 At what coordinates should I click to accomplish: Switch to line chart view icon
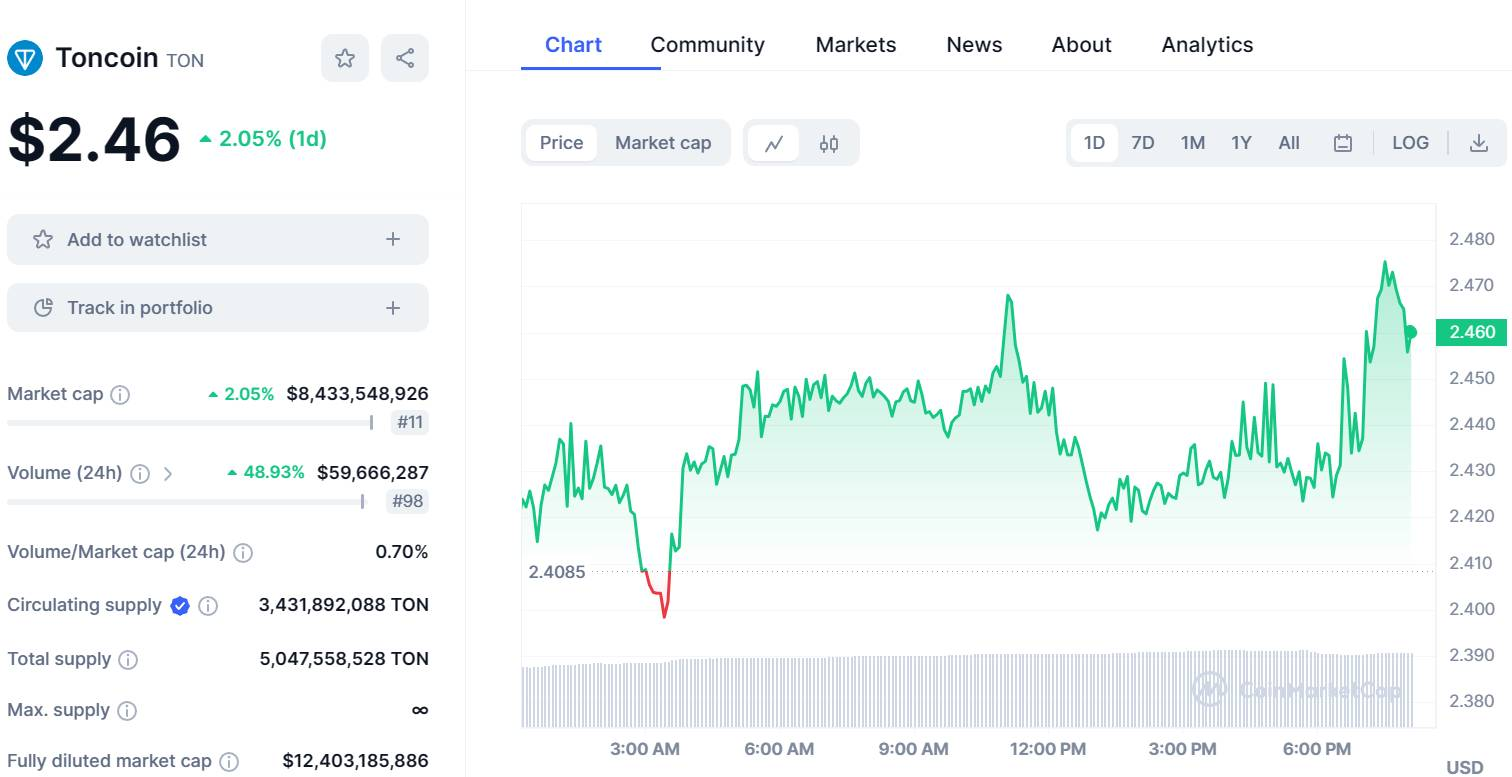(x=773, y=143)
